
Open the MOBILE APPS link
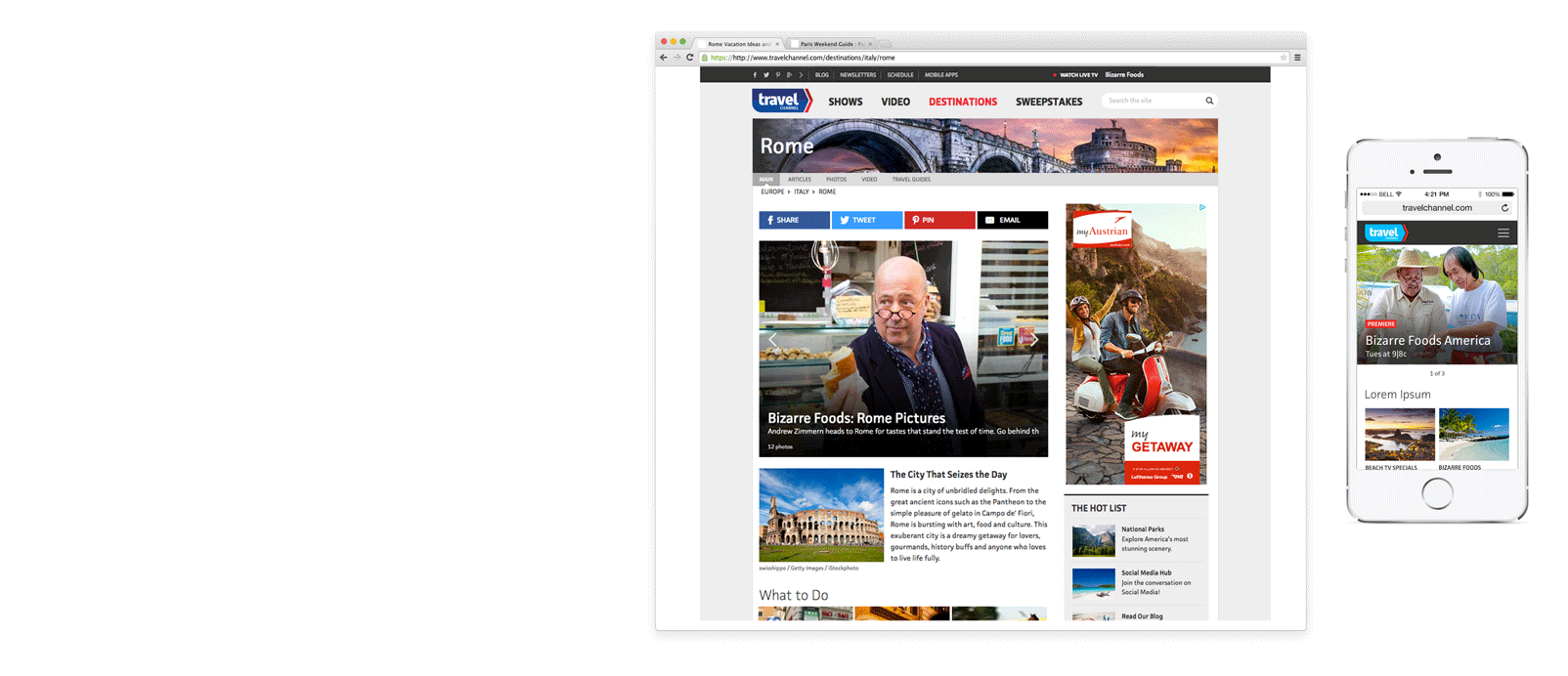tap(941, 75)
